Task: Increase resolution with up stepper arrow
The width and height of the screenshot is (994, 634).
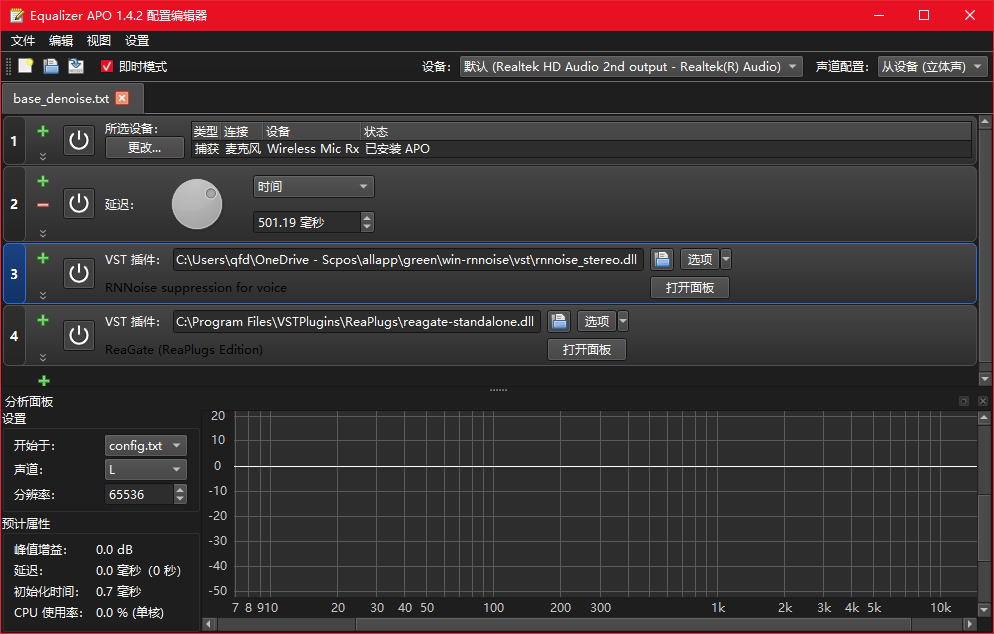Action: coord(180,489)
